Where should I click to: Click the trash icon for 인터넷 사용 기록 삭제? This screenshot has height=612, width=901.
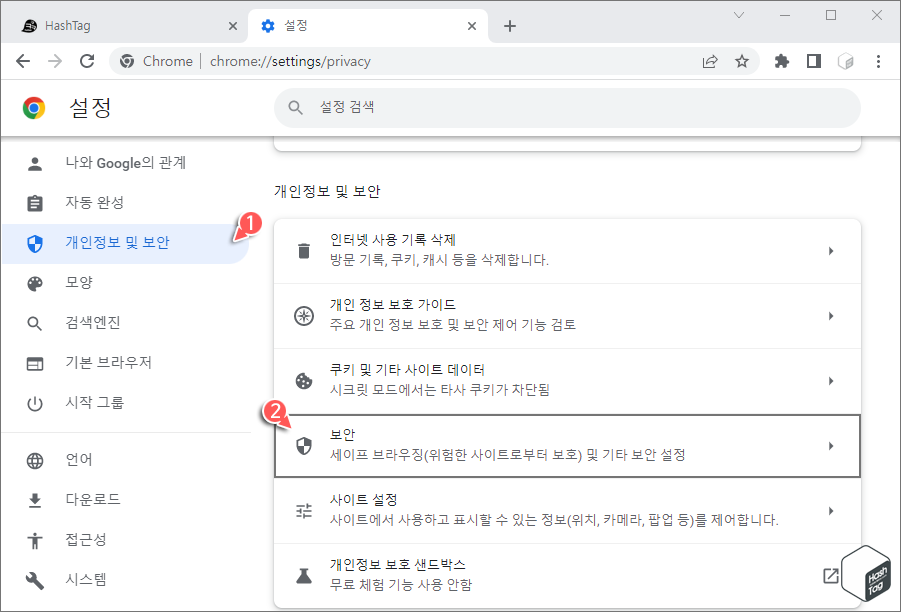coord(304,249)
